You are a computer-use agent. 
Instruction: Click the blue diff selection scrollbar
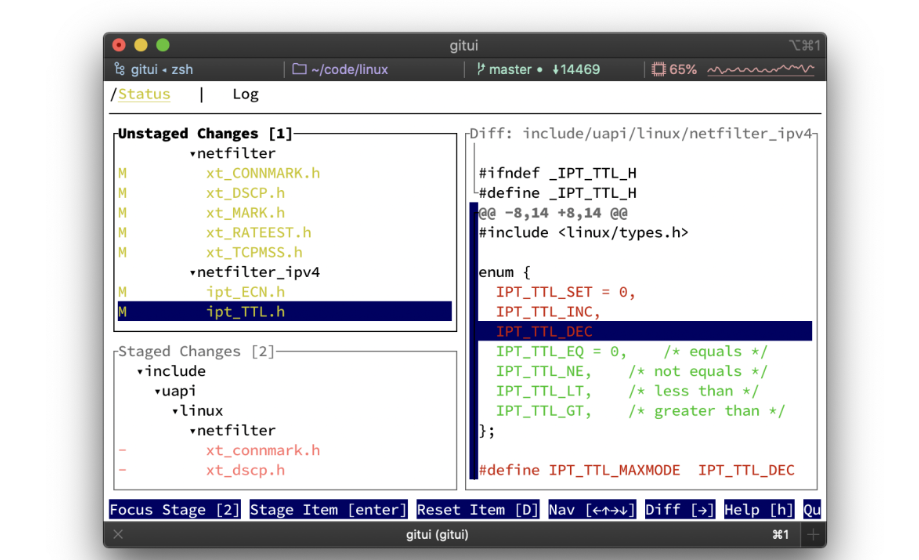click(x=474, y=341)
